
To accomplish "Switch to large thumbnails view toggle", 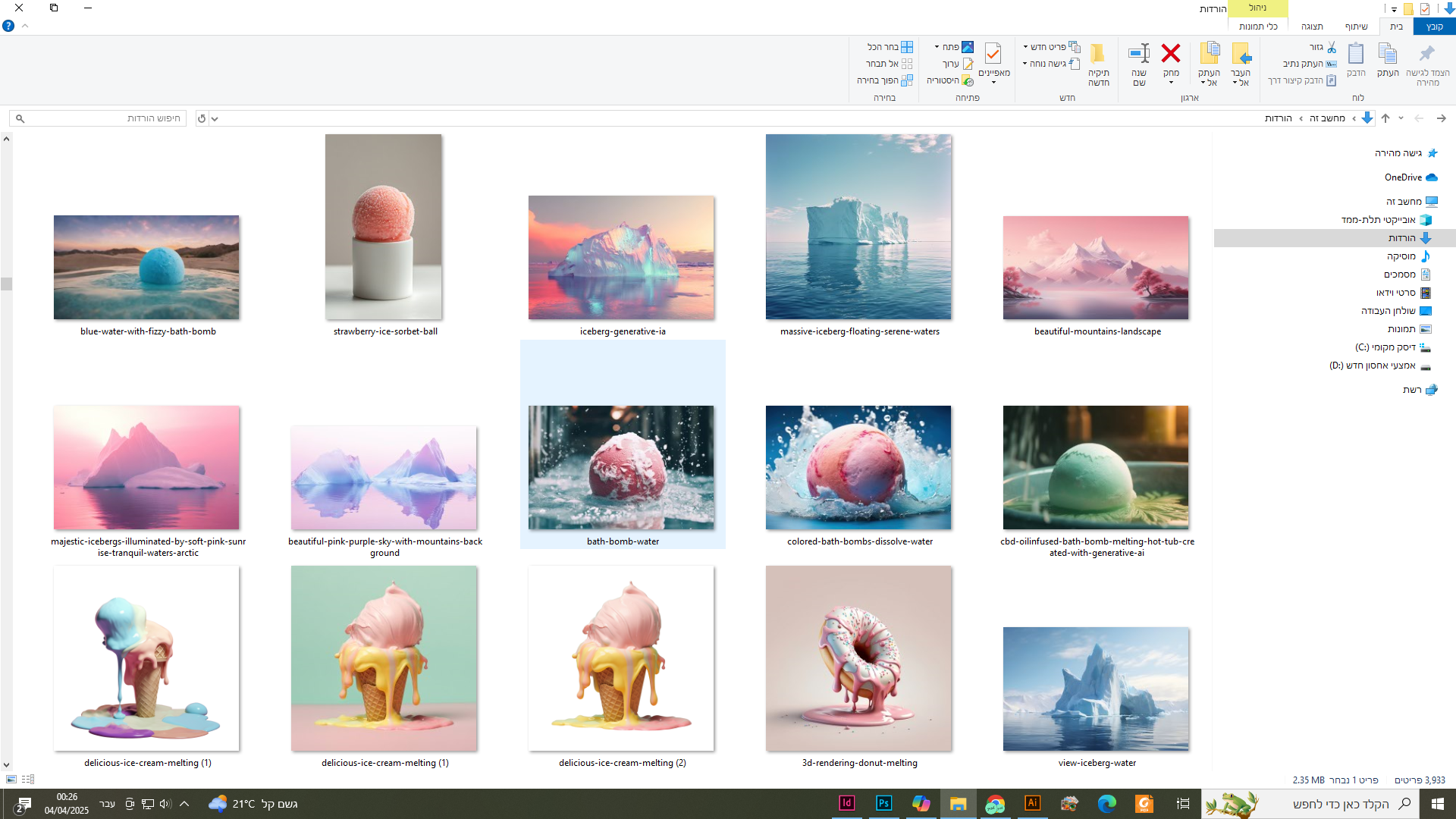I will tap(11, 780).
